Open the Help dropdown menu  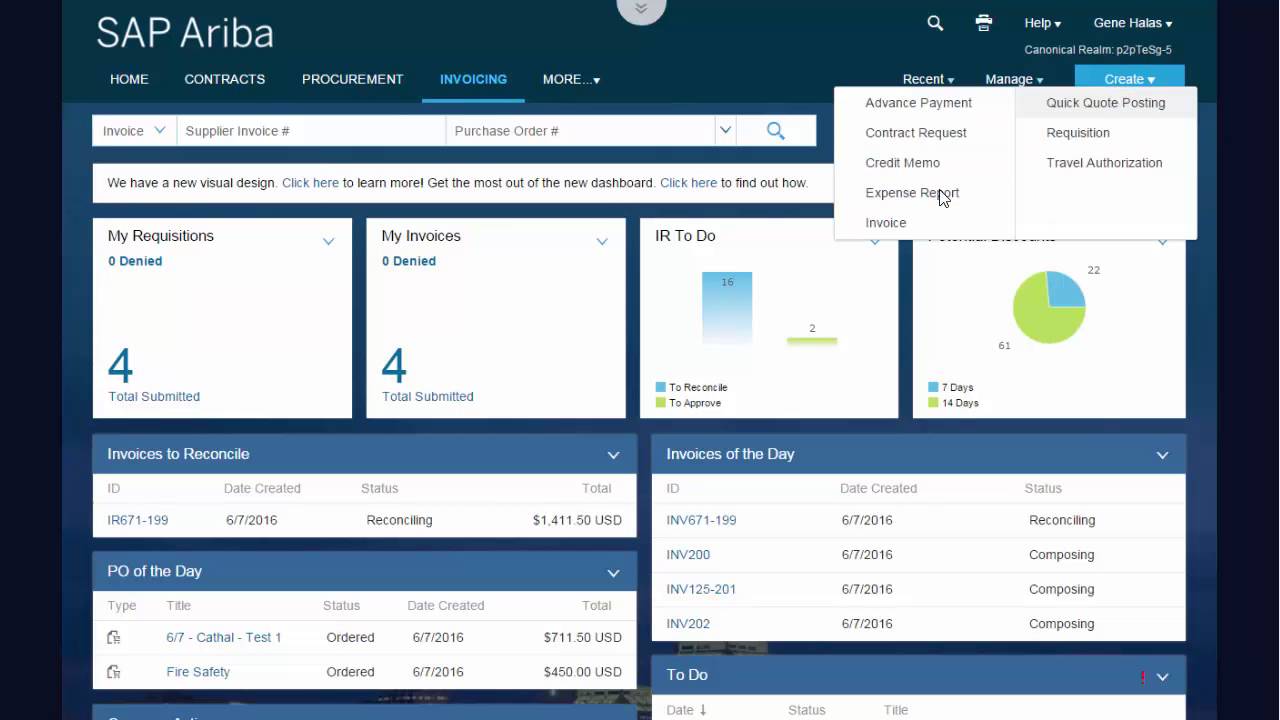pos(1043,23)
